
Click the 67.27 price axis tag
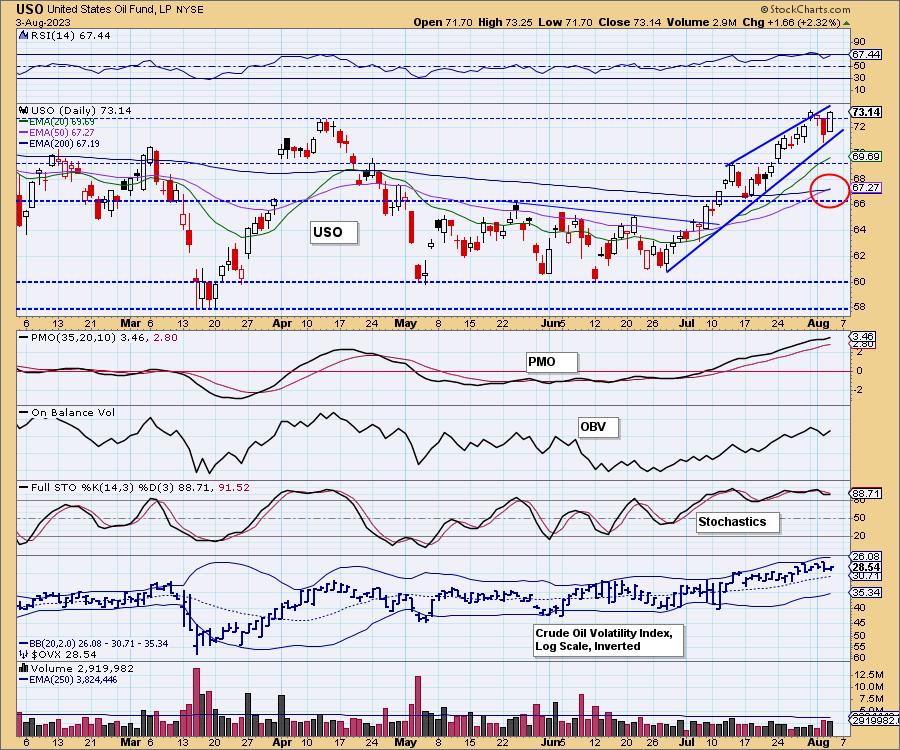pos(866,188)
